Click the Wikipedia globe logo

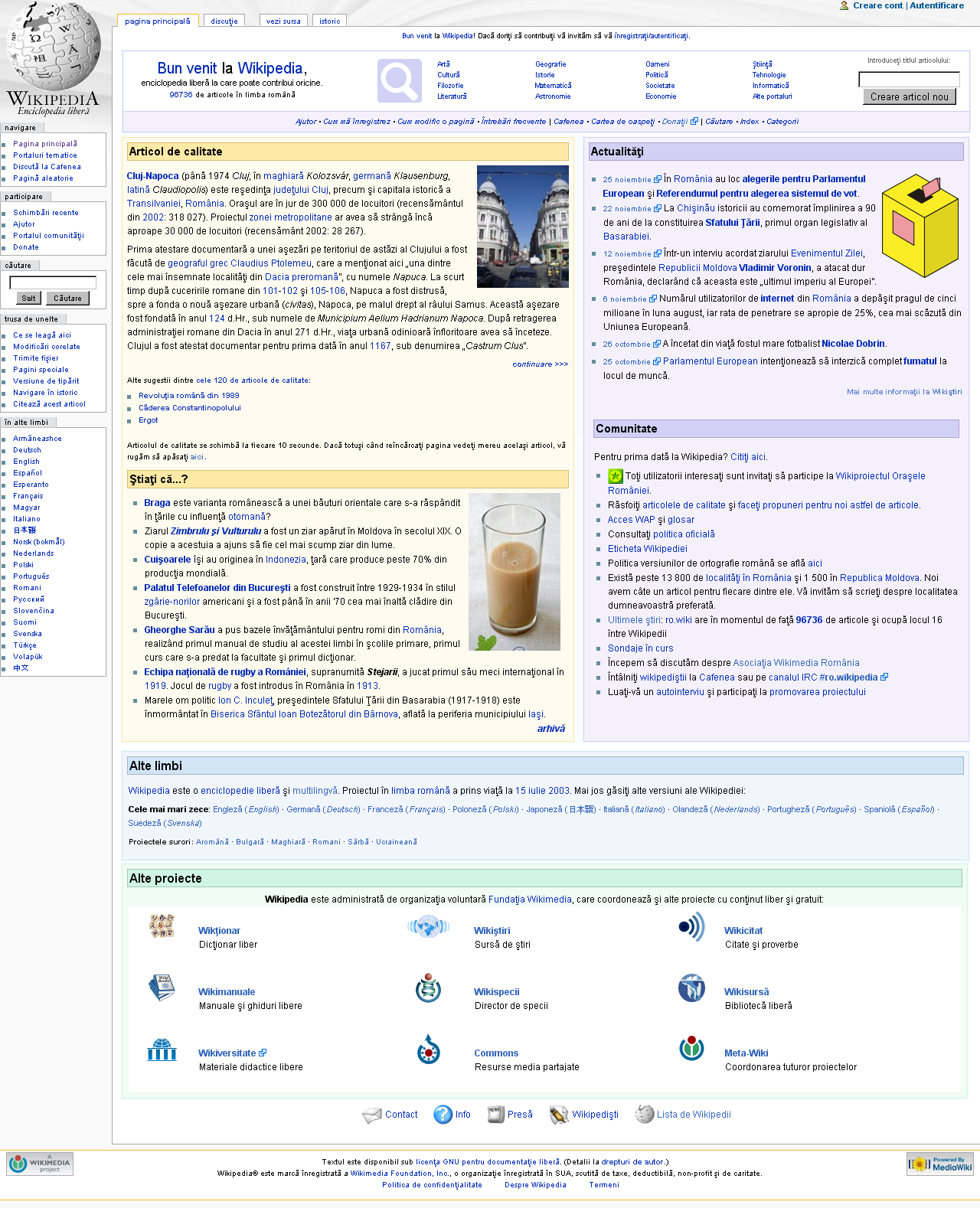pyautogui.click(x=54, y=57)
